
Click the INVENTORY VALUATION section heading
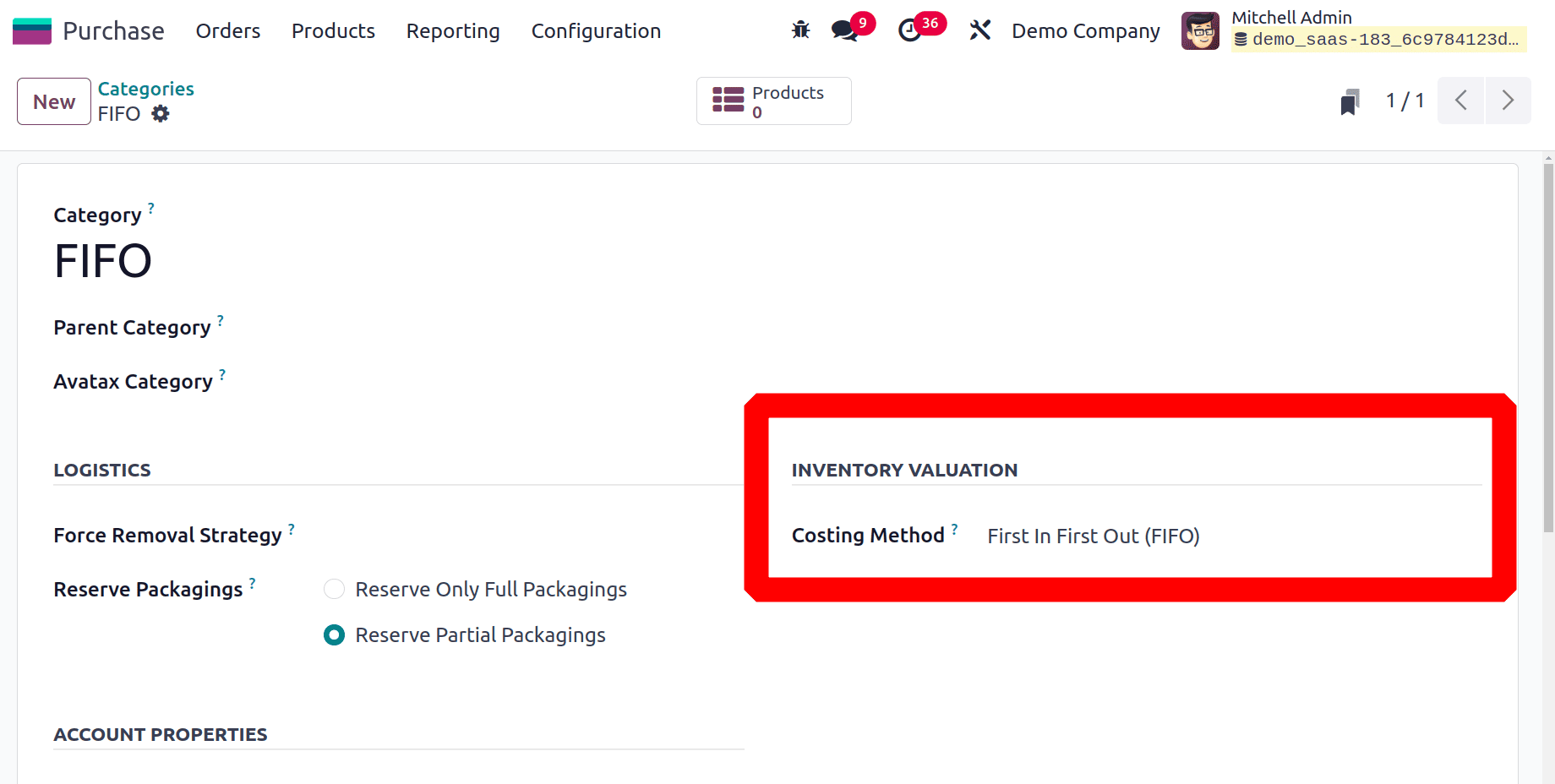pyautogui.click(x=904, y=470)
